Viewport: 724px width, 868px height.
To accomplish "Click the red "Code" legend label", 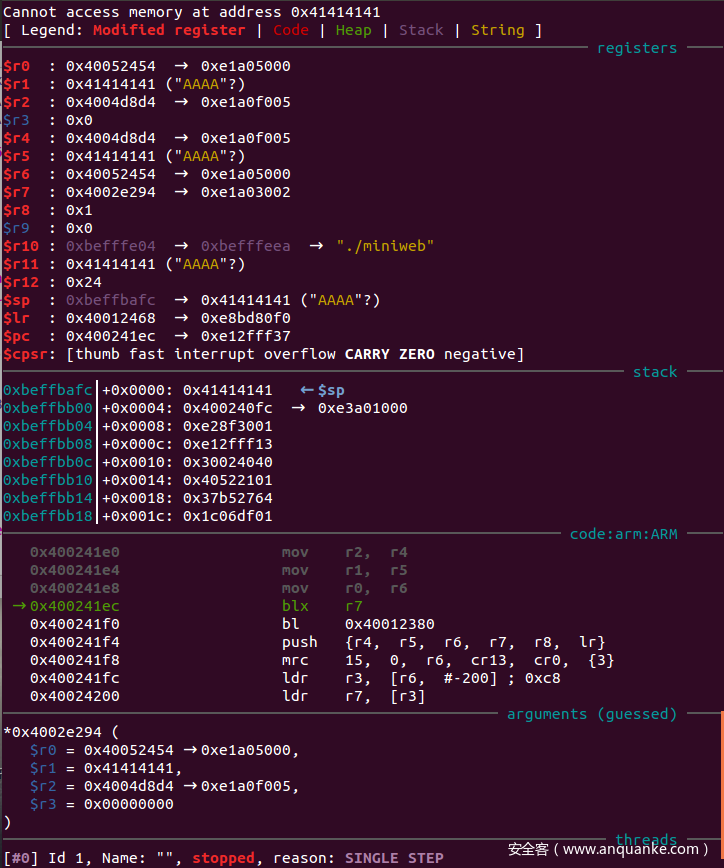I will 291,30.
